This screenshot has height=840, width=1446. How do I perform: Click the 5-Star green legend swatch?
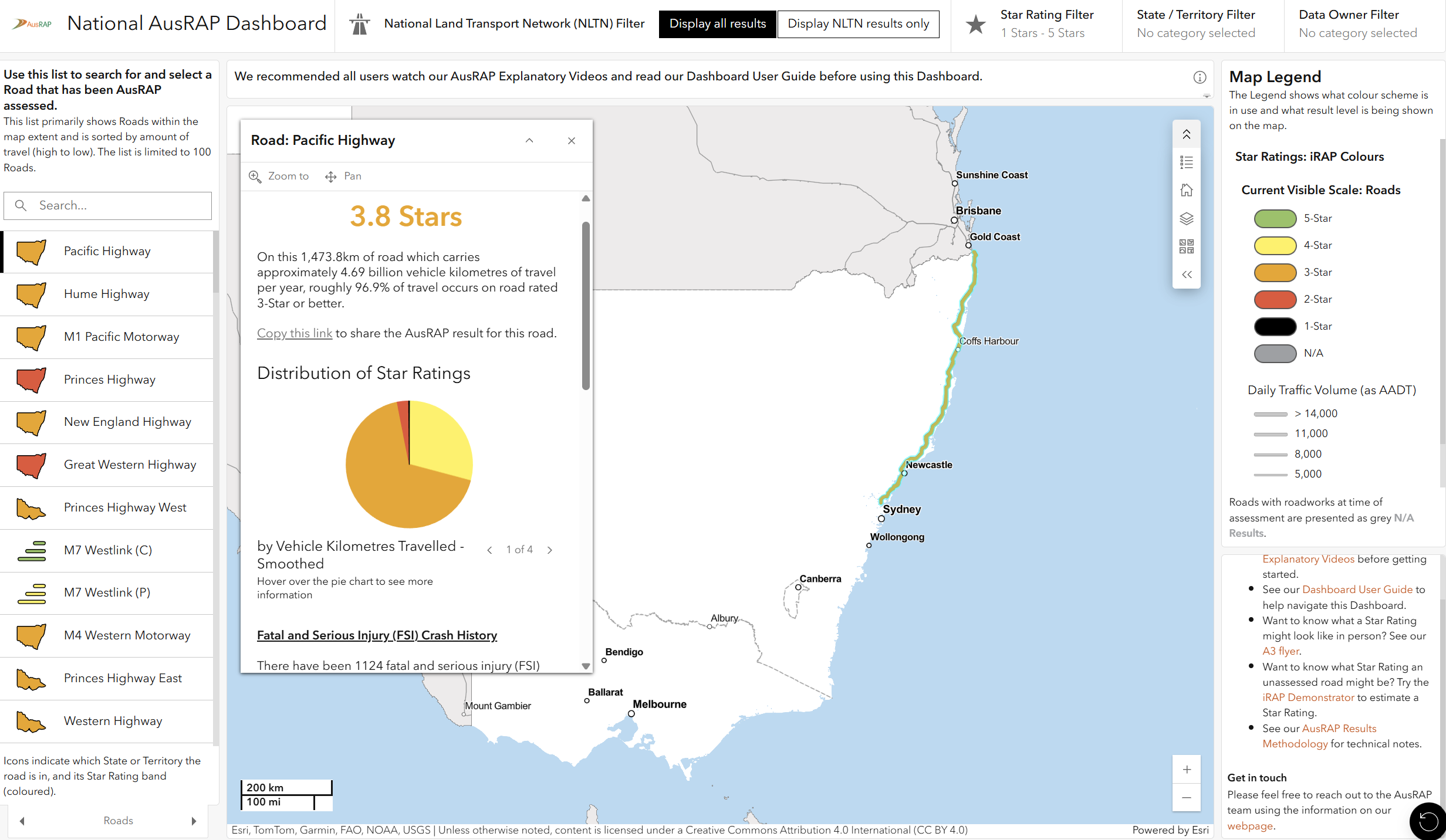point(1275,219)
